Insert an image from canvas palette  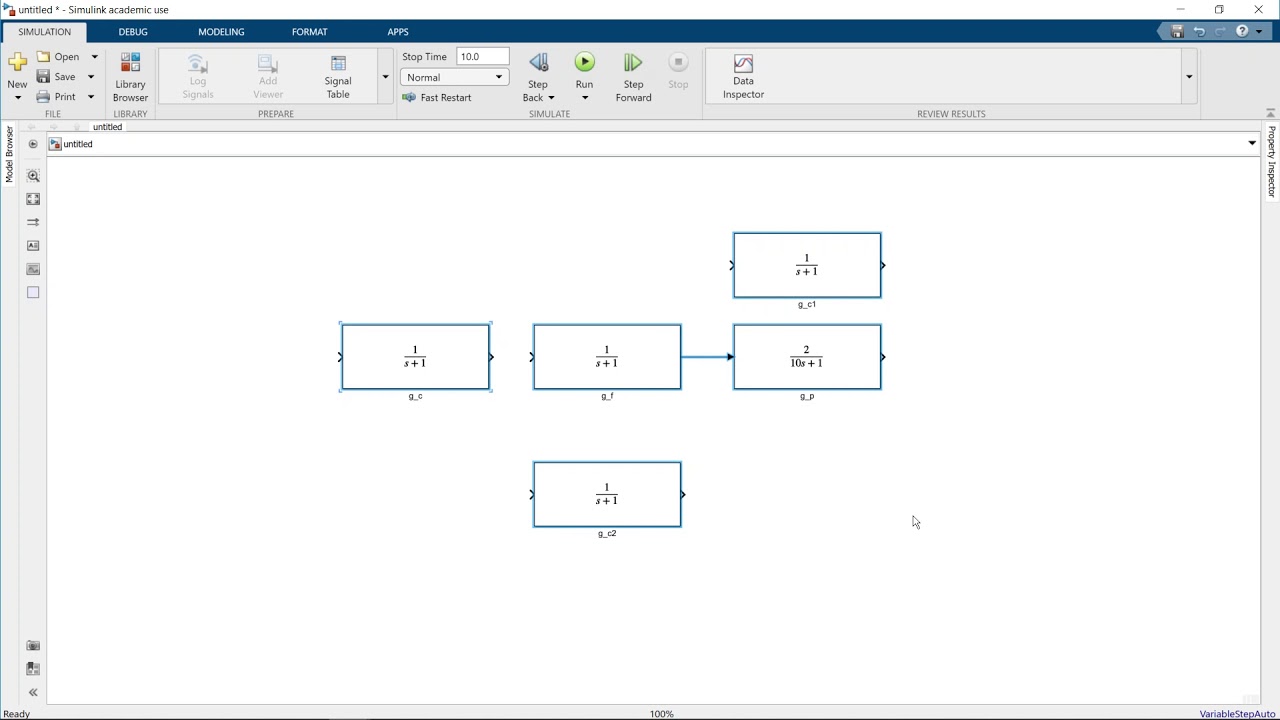(33, 269)
